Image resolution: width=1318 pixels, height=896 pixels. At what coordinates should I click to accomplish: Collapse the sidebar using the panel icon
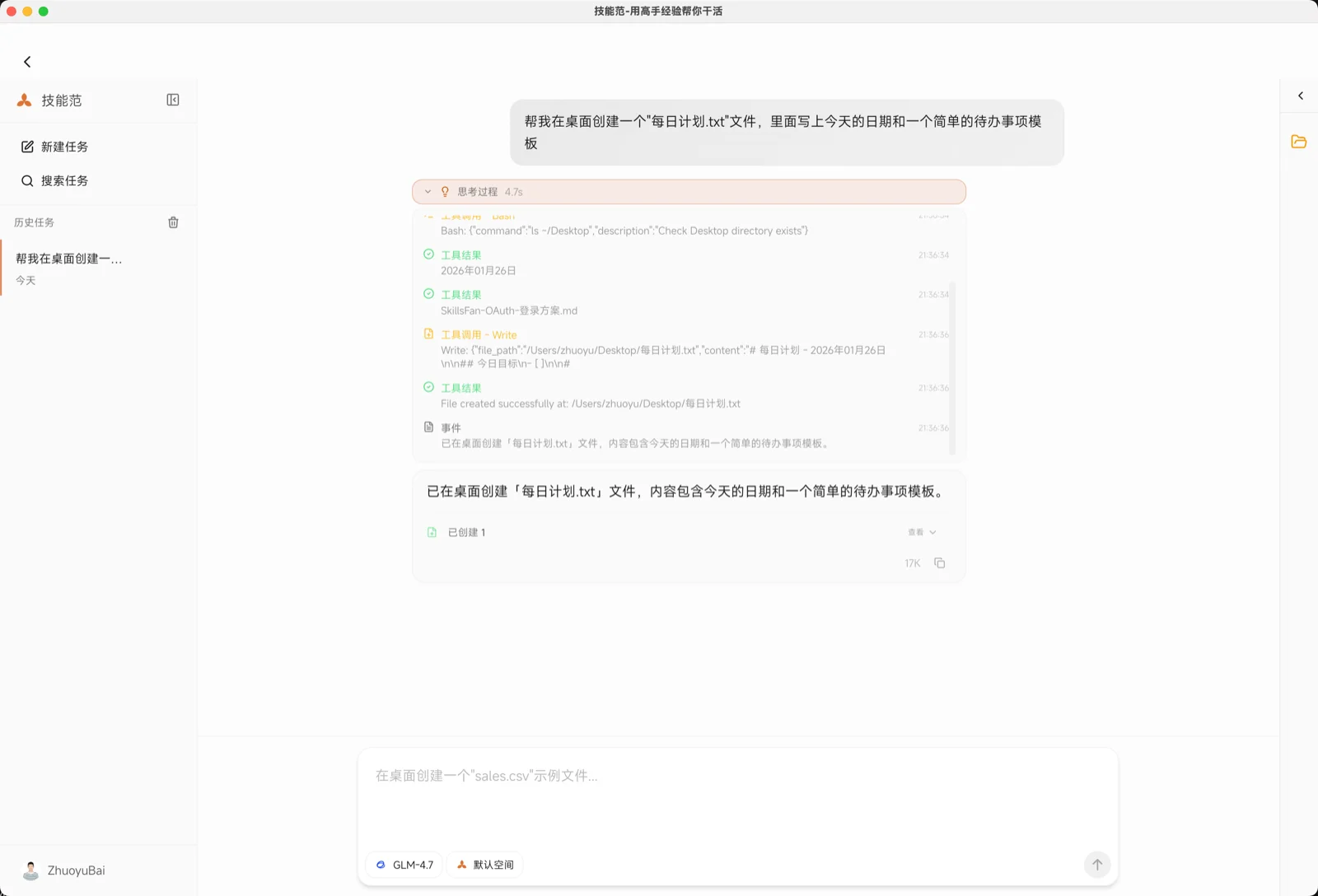(x=173, y=100)
